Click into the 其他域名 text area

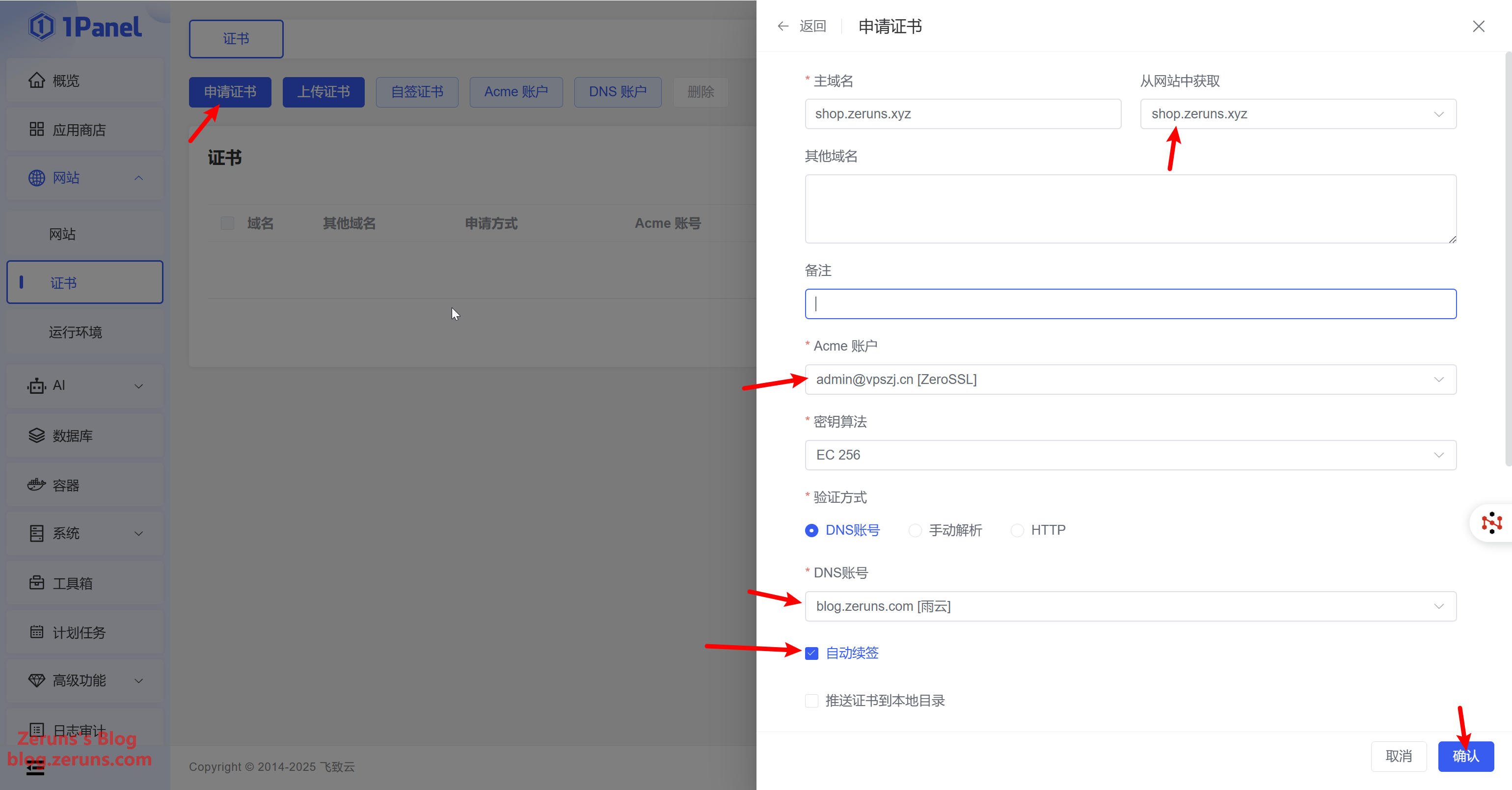point(1130,208)
